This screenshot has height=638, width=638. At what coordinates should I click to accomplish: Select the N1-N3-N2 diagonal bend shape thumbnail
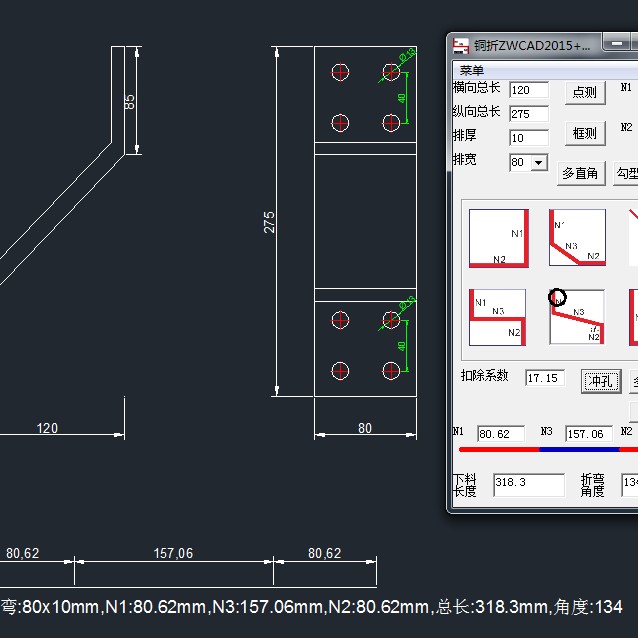coord(577,238)
